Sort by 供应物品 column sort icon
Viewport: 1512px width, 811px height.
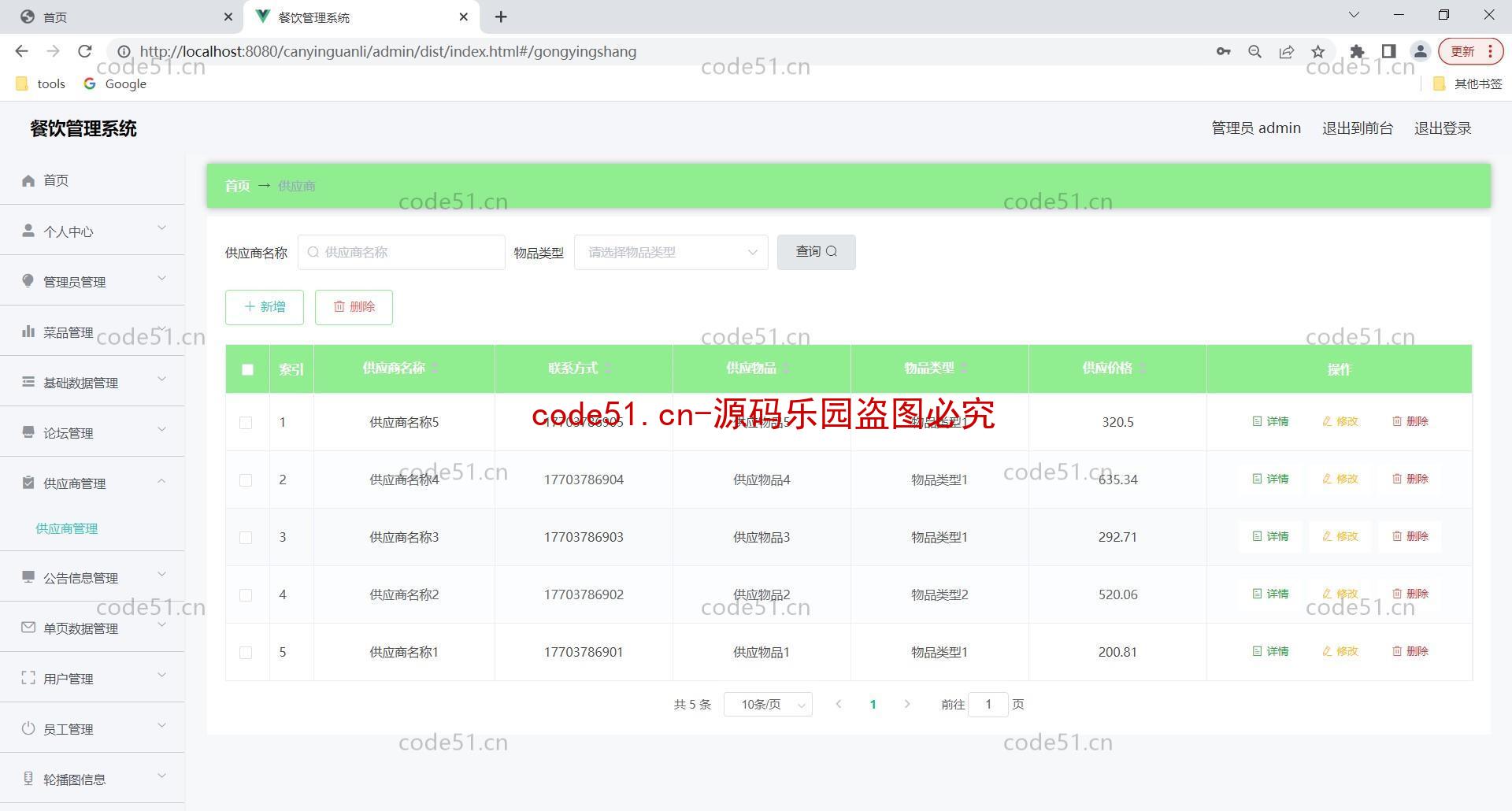coord(785,368)
